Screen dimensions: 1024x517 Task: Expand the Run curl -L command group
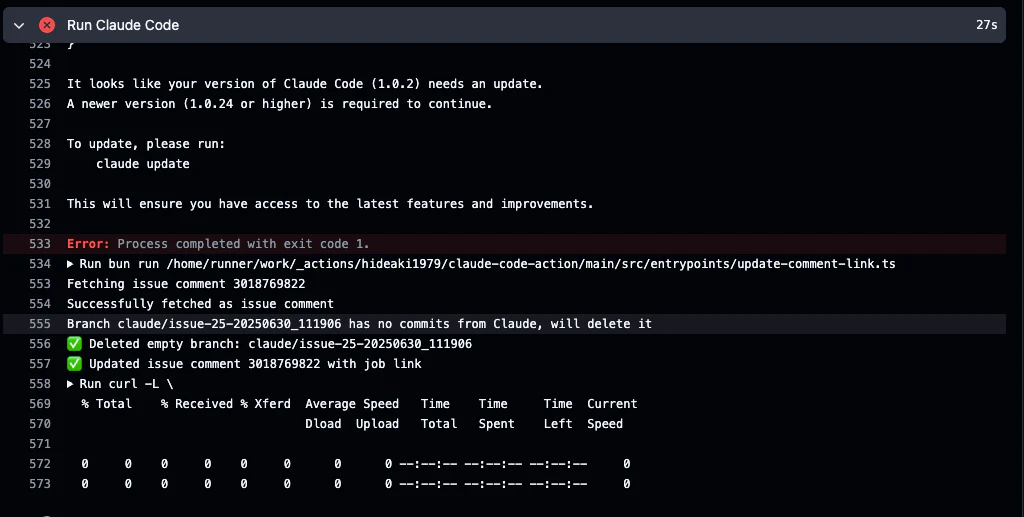coord(70,384)
